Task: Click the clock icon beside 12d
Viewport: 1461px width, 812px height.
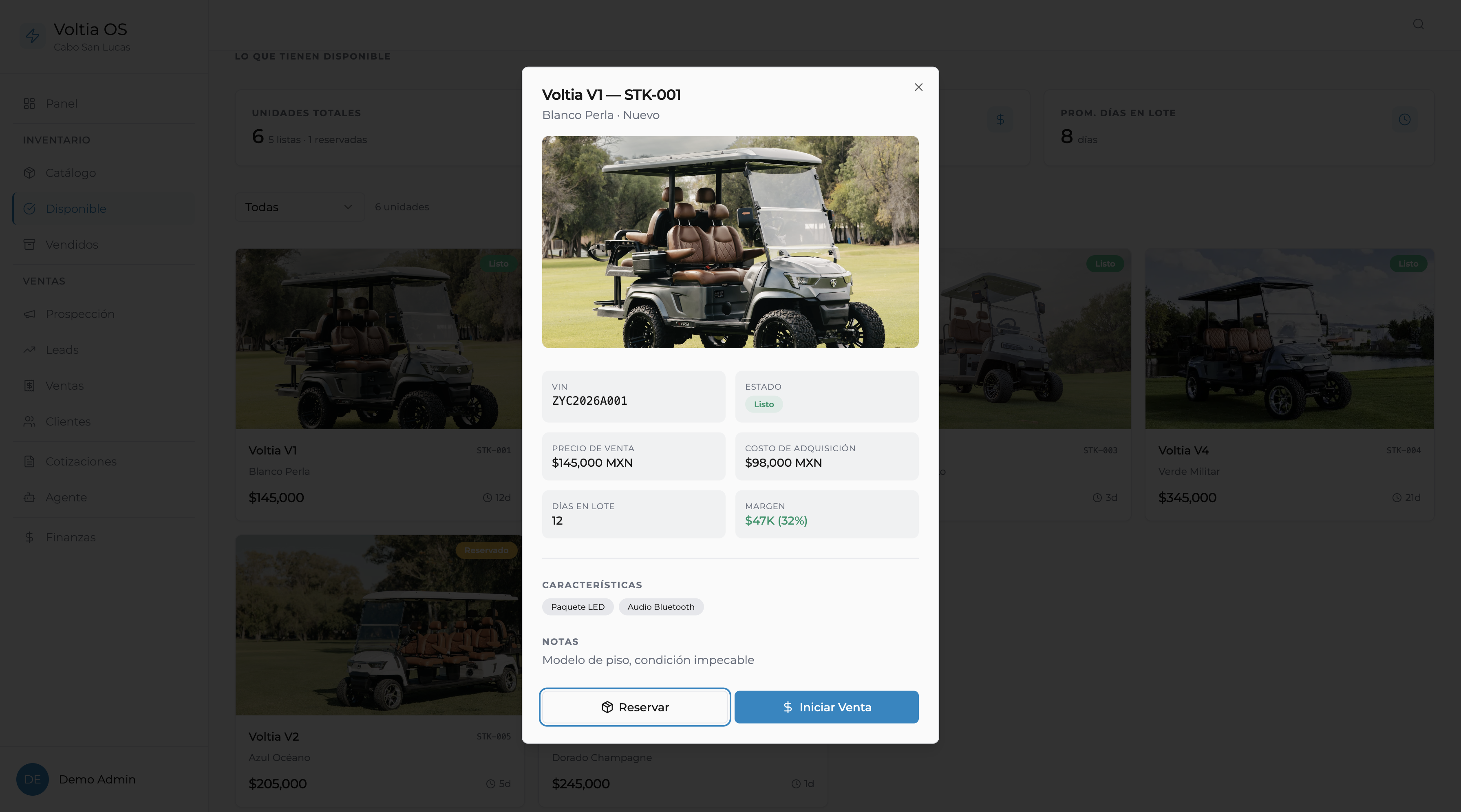Action: point(487,497)
